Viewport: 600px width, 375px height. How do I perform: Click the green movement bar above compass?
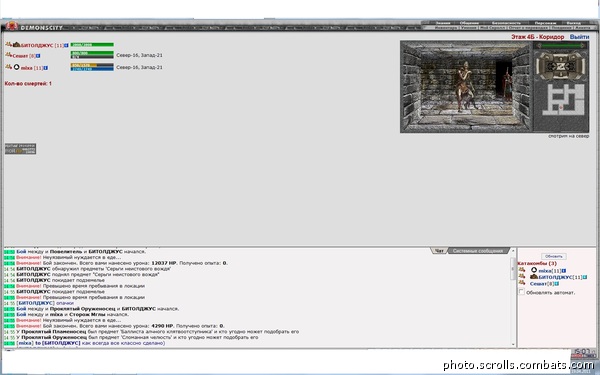(561, 46)
